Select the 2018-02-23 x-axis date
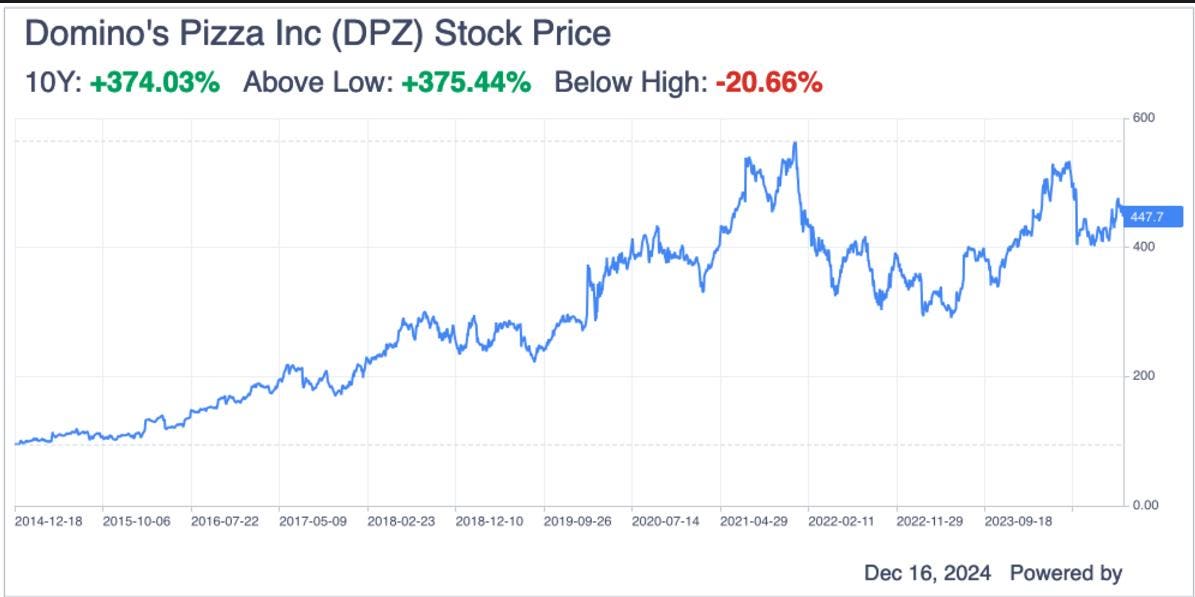The image size is (1195, 597). (x=403, y=522)
